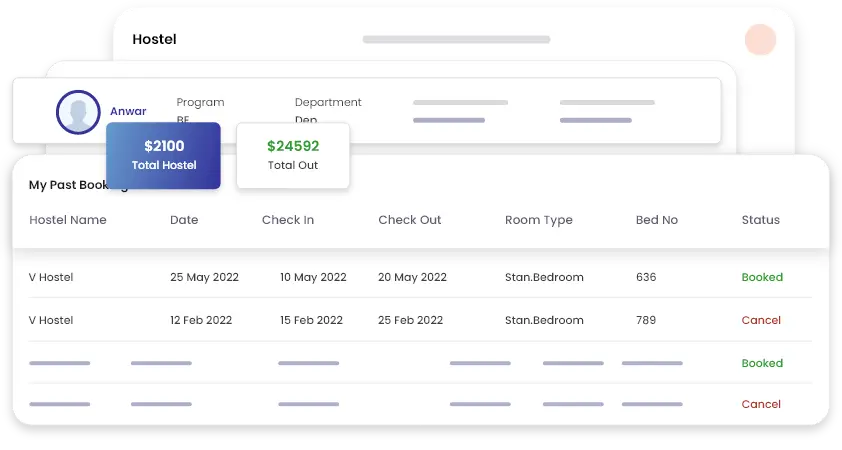Select the Hostel Name column header
This screenshot has height=450, width=842.
[67, 220]
